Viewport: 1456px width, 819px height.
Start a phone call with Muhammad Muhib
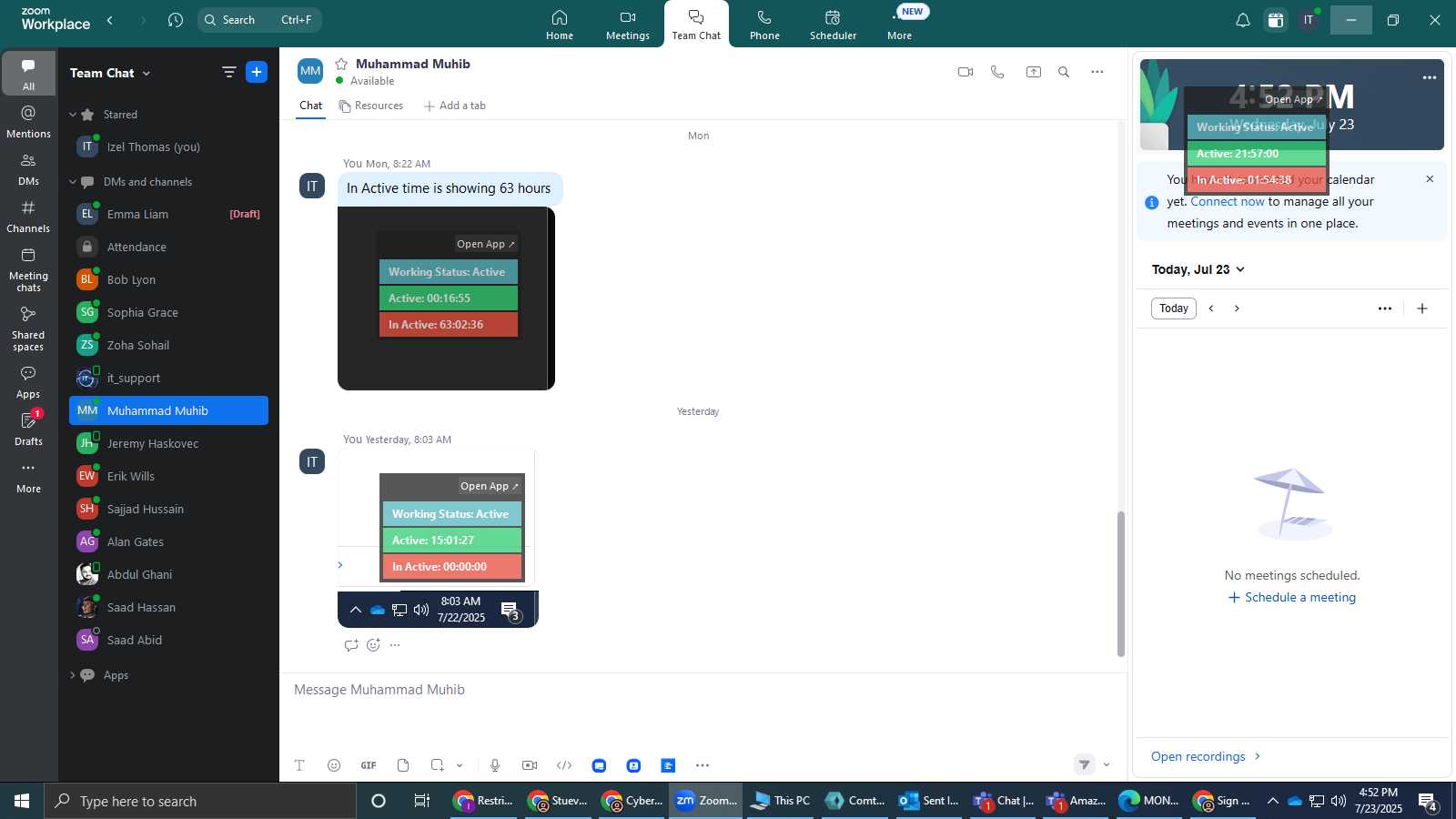[997, 72]
